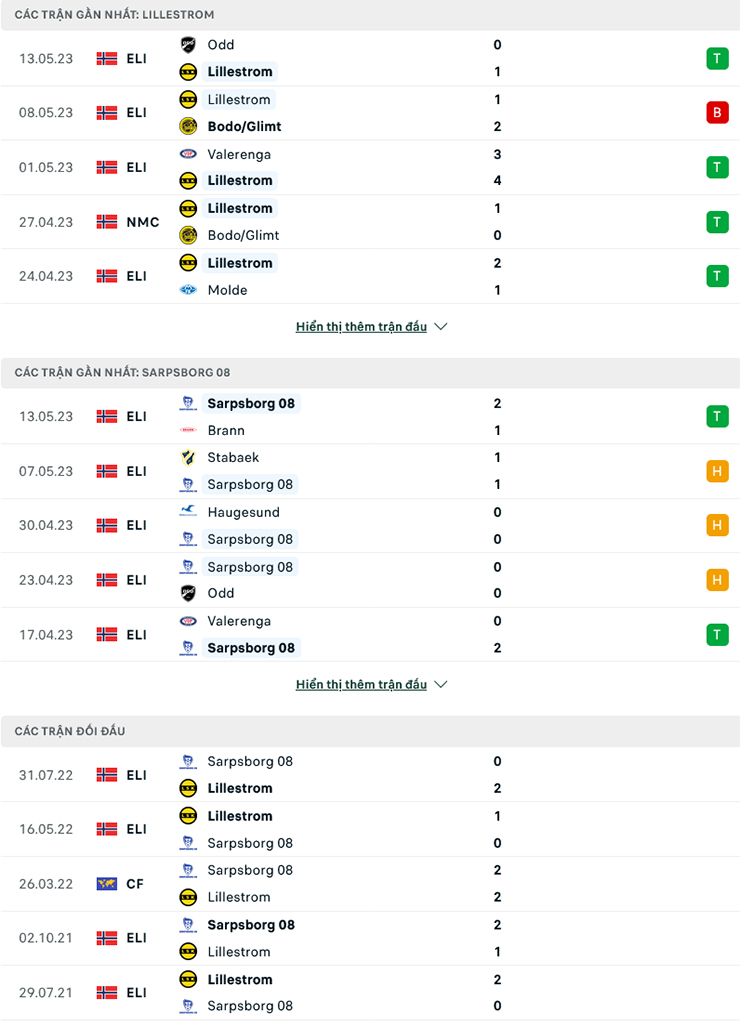740x1027 pixels.
Task: Toggle the red B badge for Lillestrom vs Bodo/Glimt
Action: pos(717,112)
